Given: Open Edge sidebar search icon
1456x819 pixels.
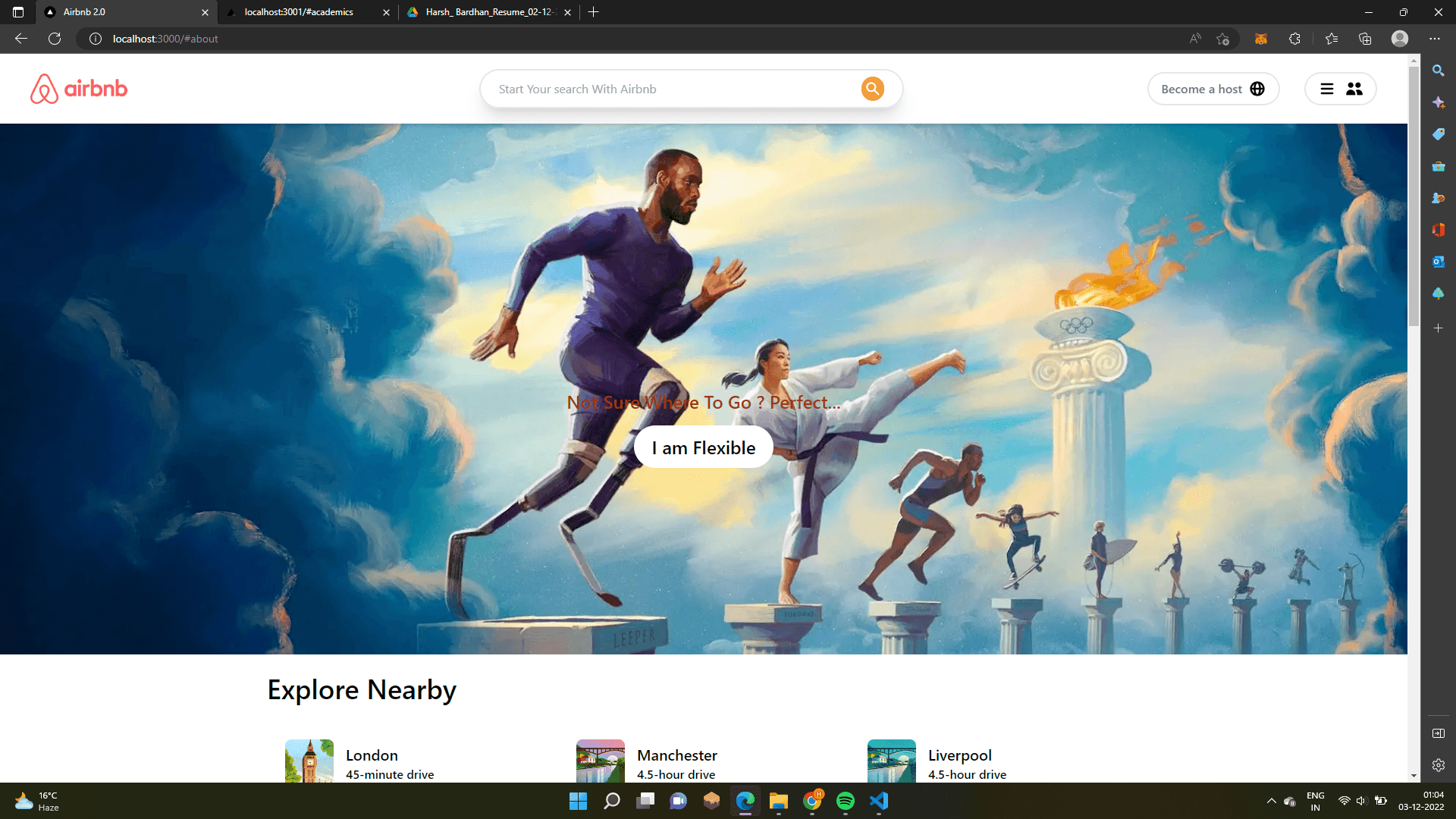Looking at the screenshot, I should point(1438,71).
